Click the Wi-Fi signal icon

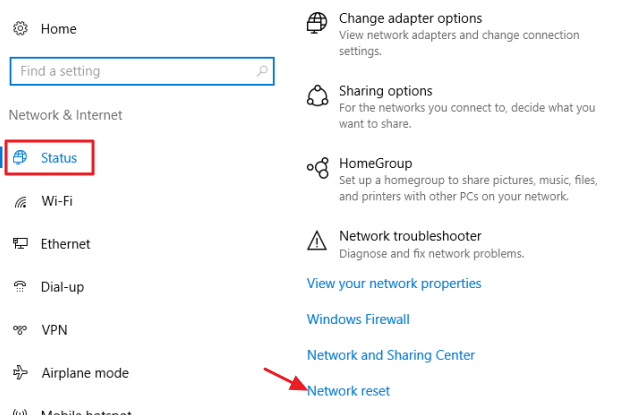click(20, 201)
